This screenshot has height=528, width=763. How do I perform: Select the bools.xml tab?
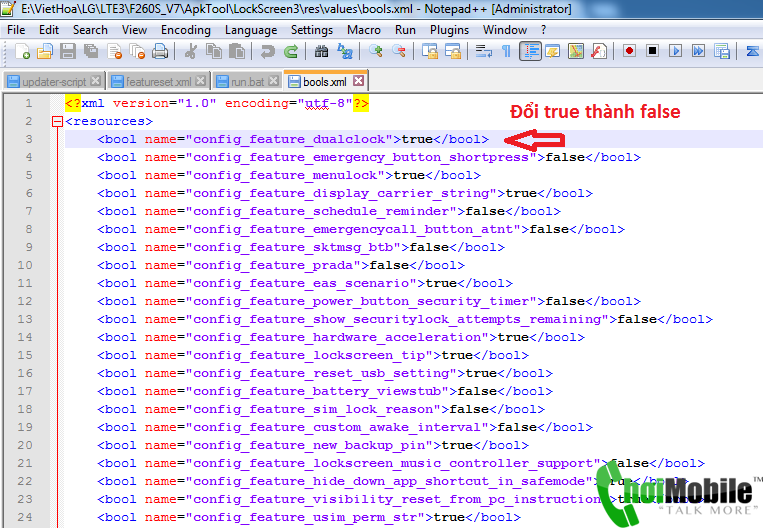click(325, 81)
